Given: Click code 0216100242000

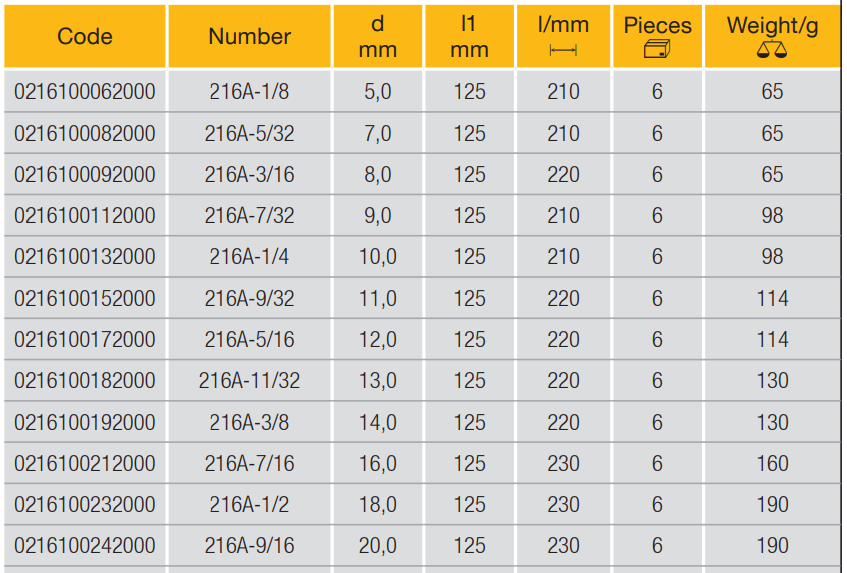Looking at the screenshot, I should [x=85, y=546].
